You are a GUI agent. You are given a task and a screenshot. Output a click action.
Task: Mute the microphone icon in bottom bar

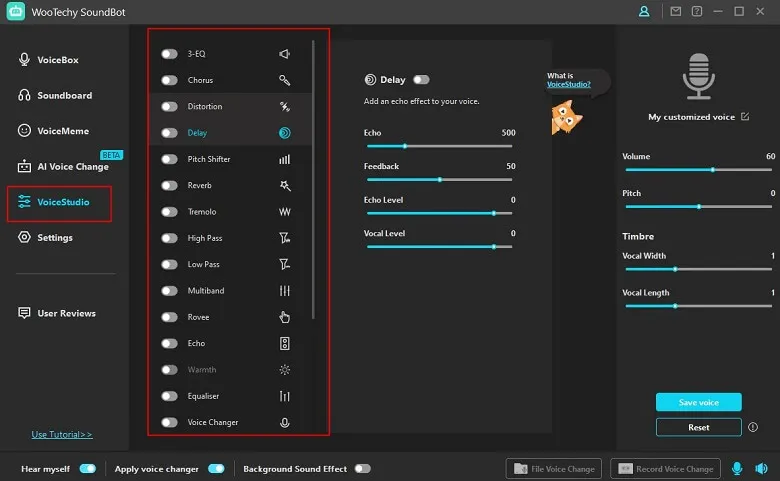point(737,468)
